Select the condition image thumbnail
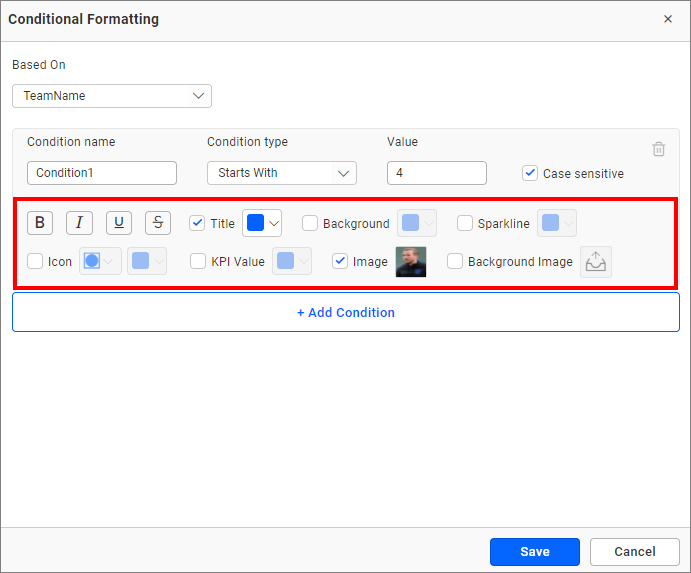This screenshot has width=691, height=573. (410, 261)
